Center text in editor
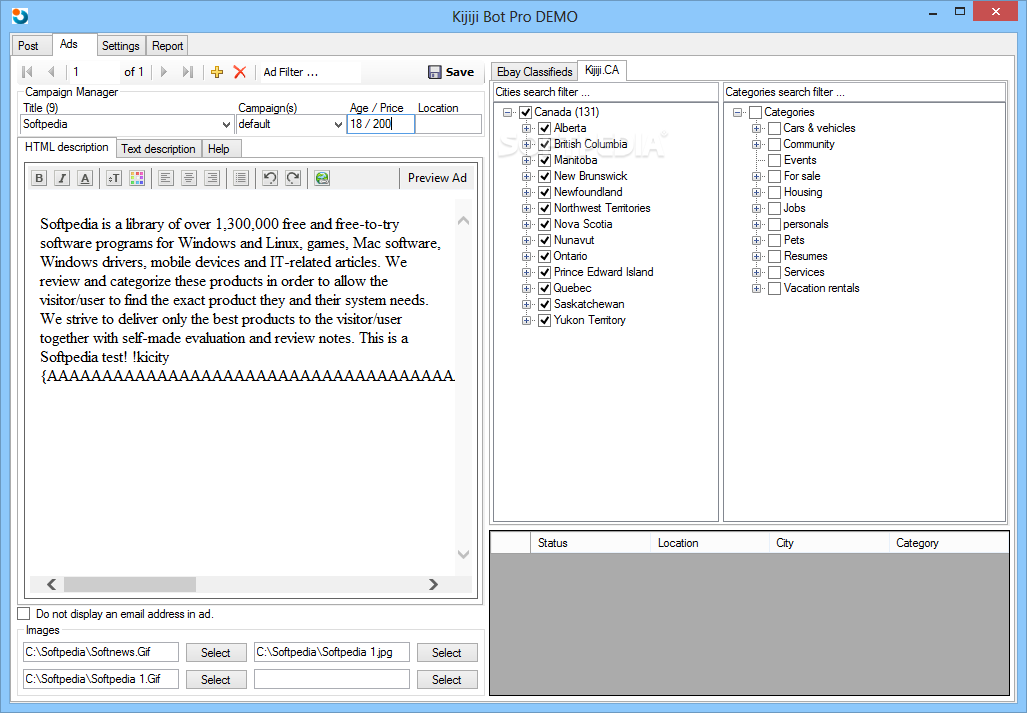The image size is (1027, 713). click(x=189, y=178)
